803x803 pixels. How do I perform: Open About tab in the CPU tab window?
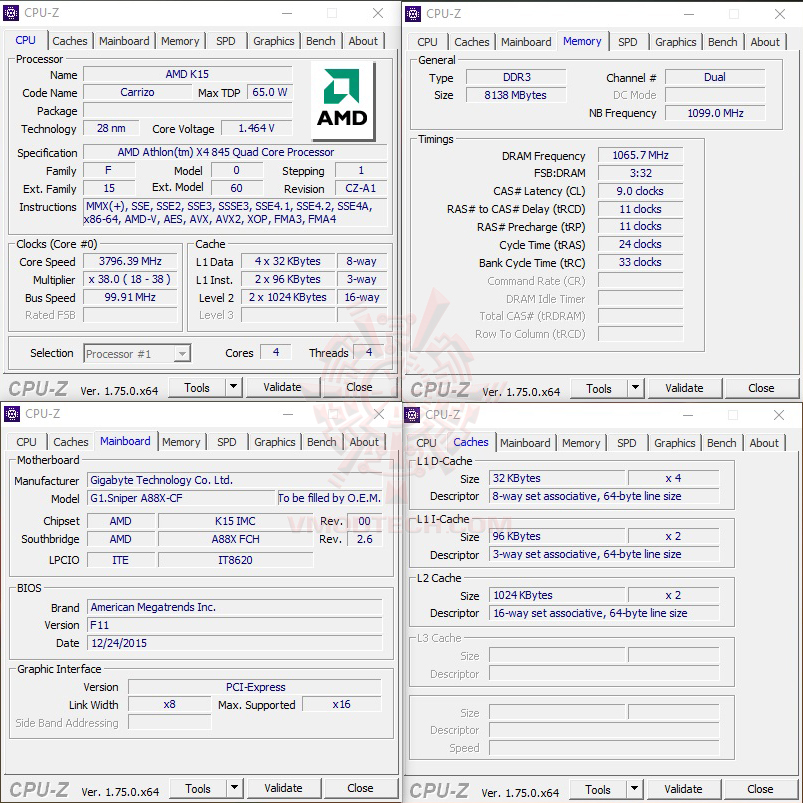363,41
